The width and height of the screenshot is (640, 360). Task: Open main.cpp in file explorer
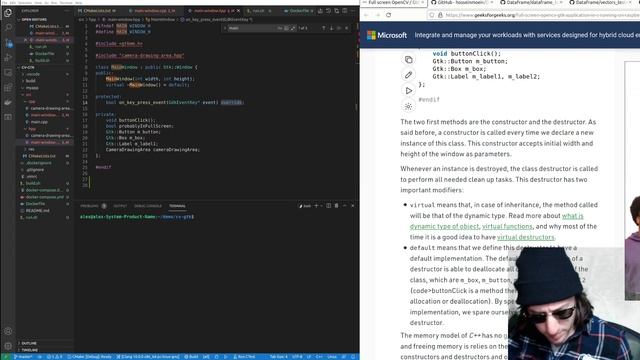[x=39, y=122]
